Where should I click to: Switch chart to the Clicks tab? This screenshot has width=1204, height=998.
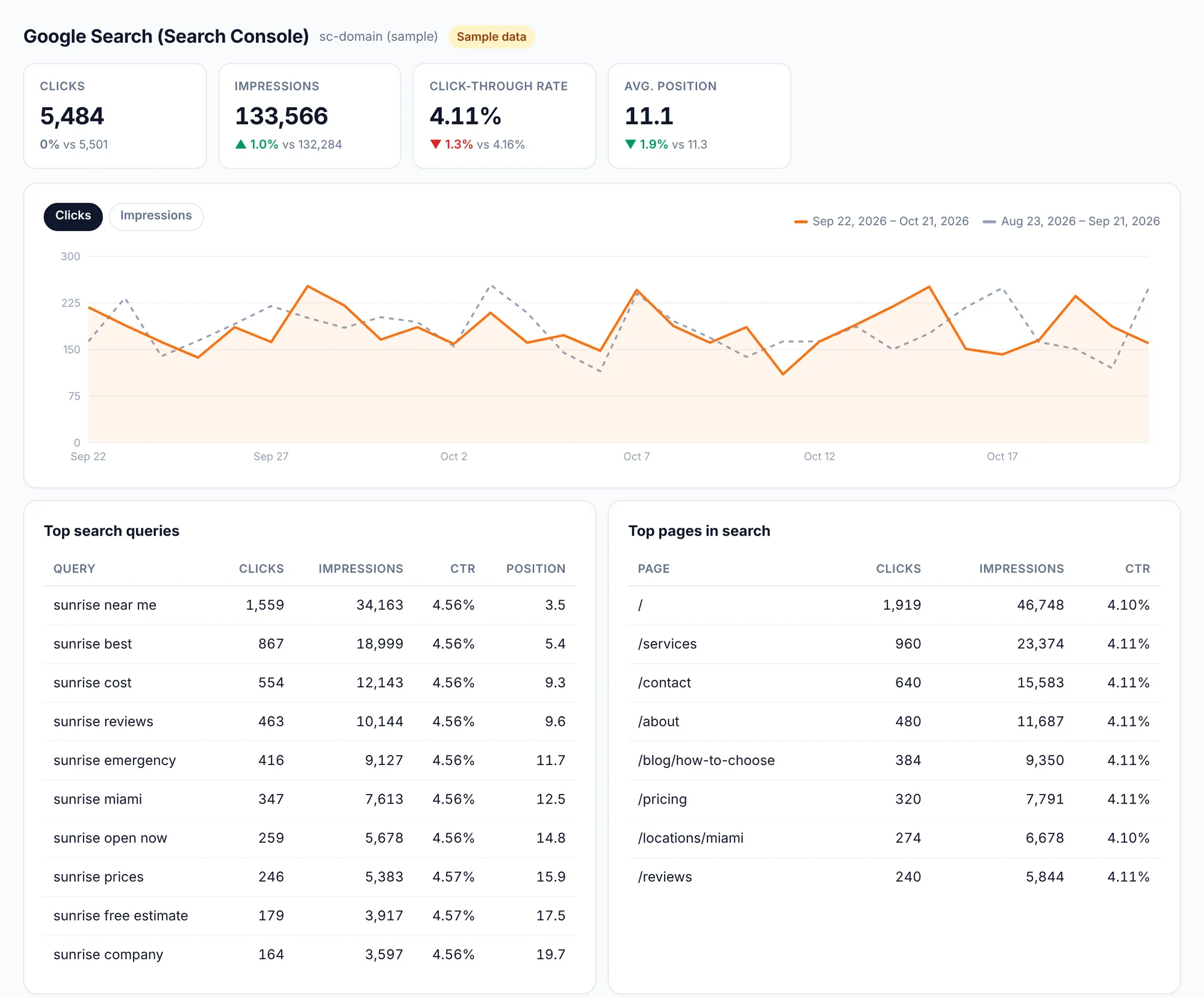tap(73, 216)
